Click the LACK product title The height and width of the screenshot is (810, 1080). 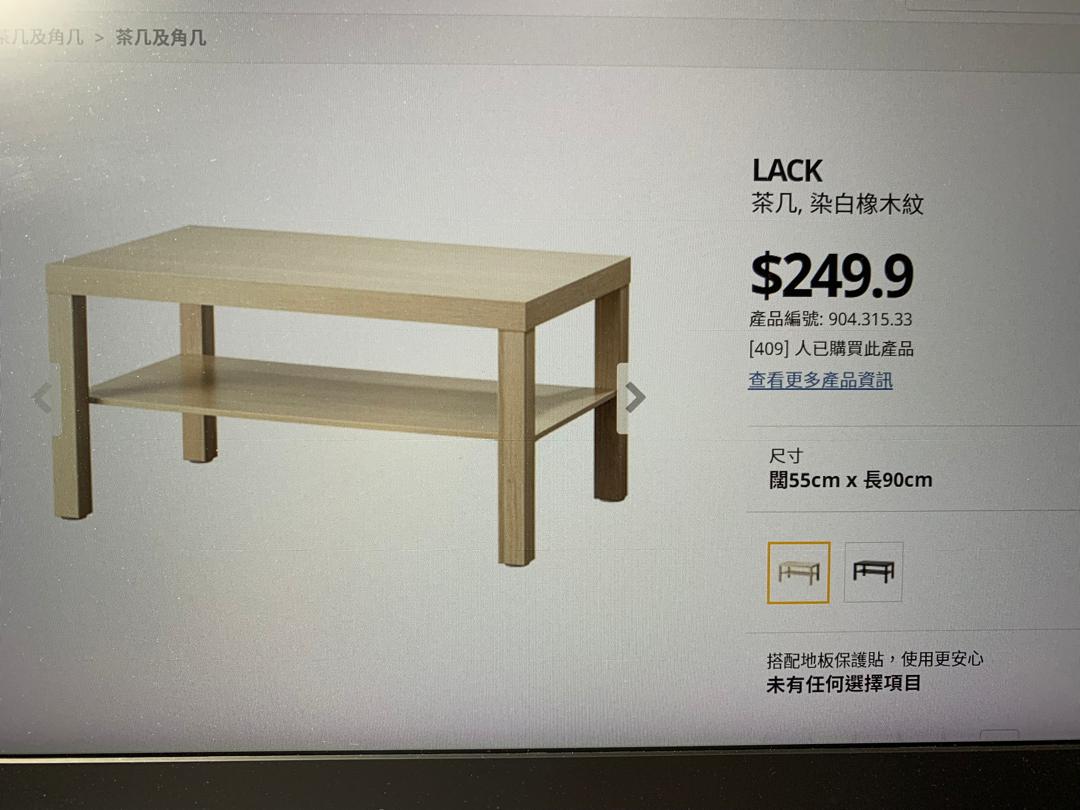click(787, 171)
